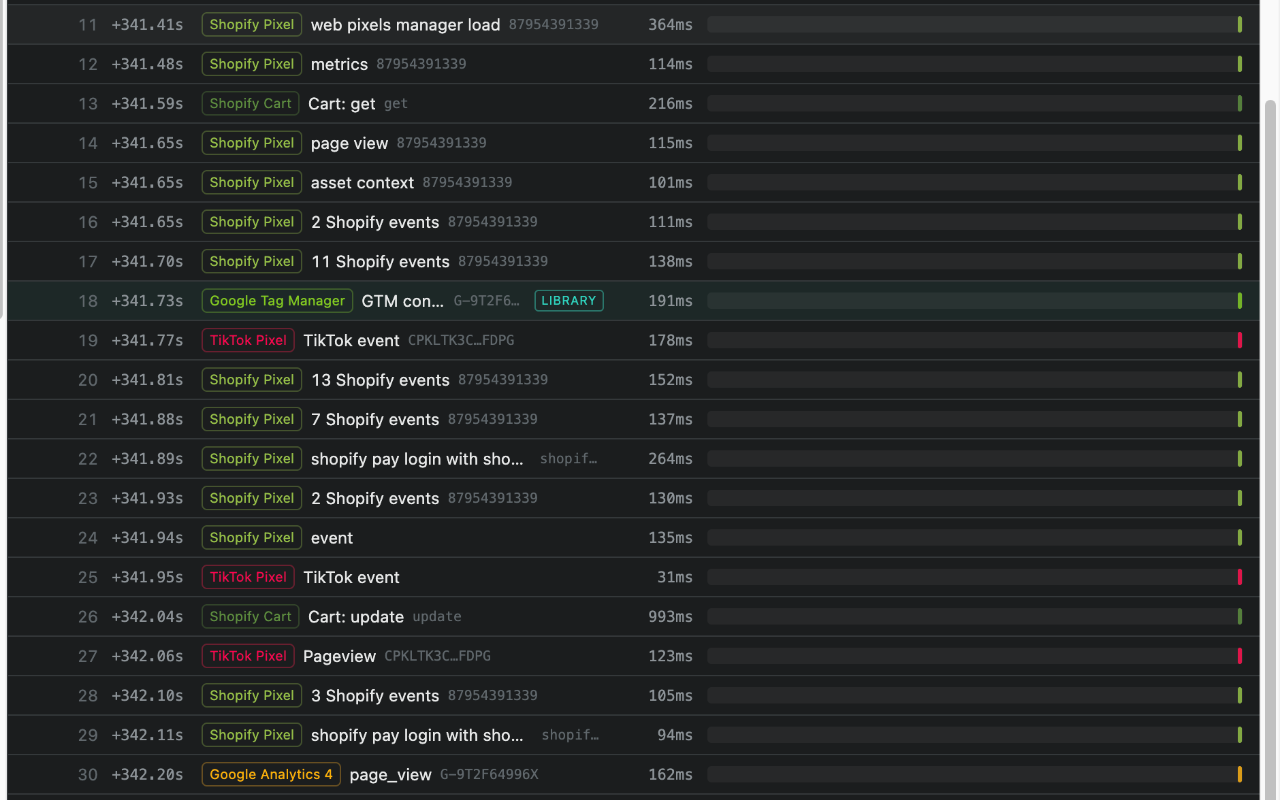
Task: Click the LIBRARY badge on the GTM row
Action: (x=569, y=300)
